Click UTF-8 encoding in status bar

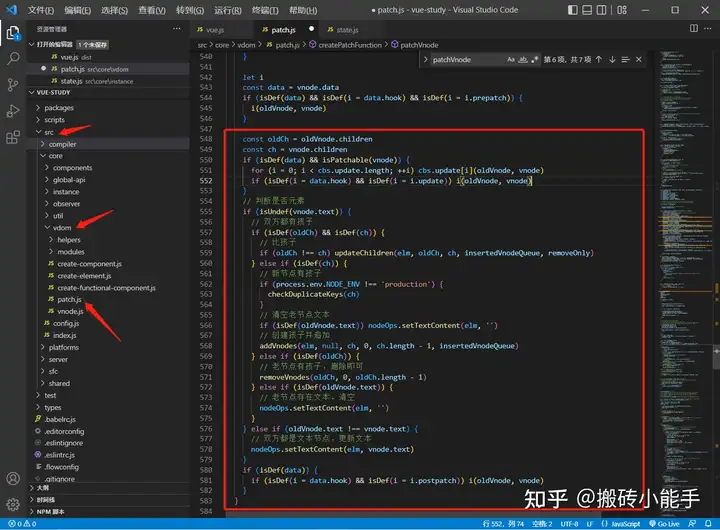(x=569, y=524)
